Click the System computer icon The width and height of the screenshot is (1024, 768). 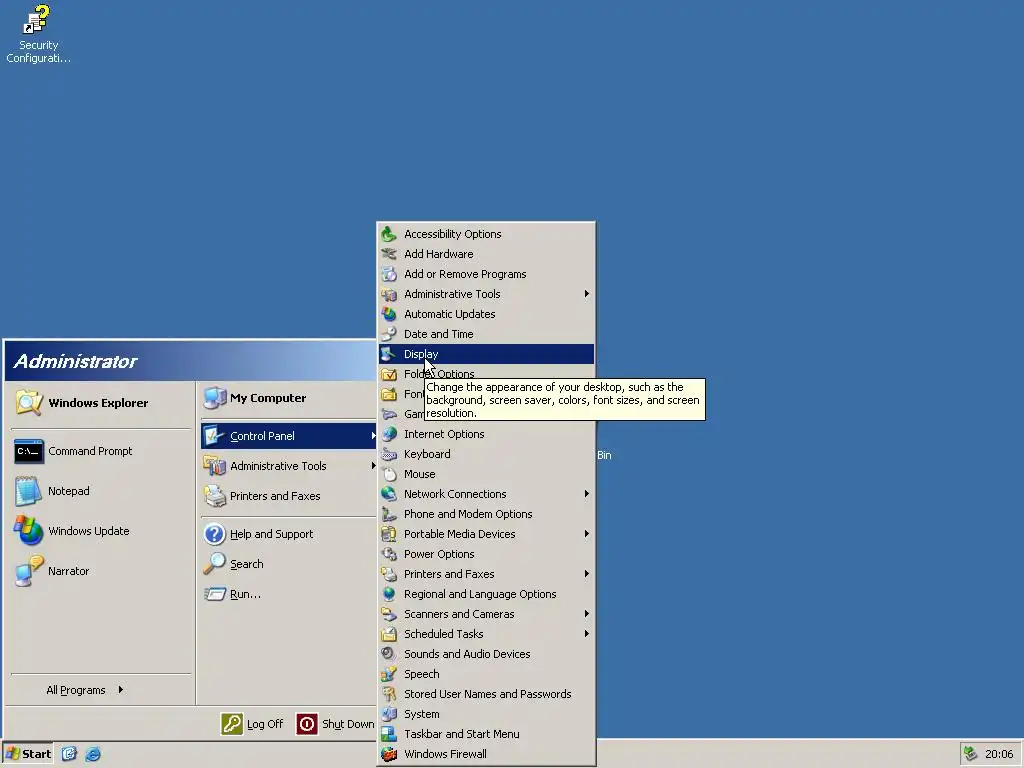click(389, 714)
